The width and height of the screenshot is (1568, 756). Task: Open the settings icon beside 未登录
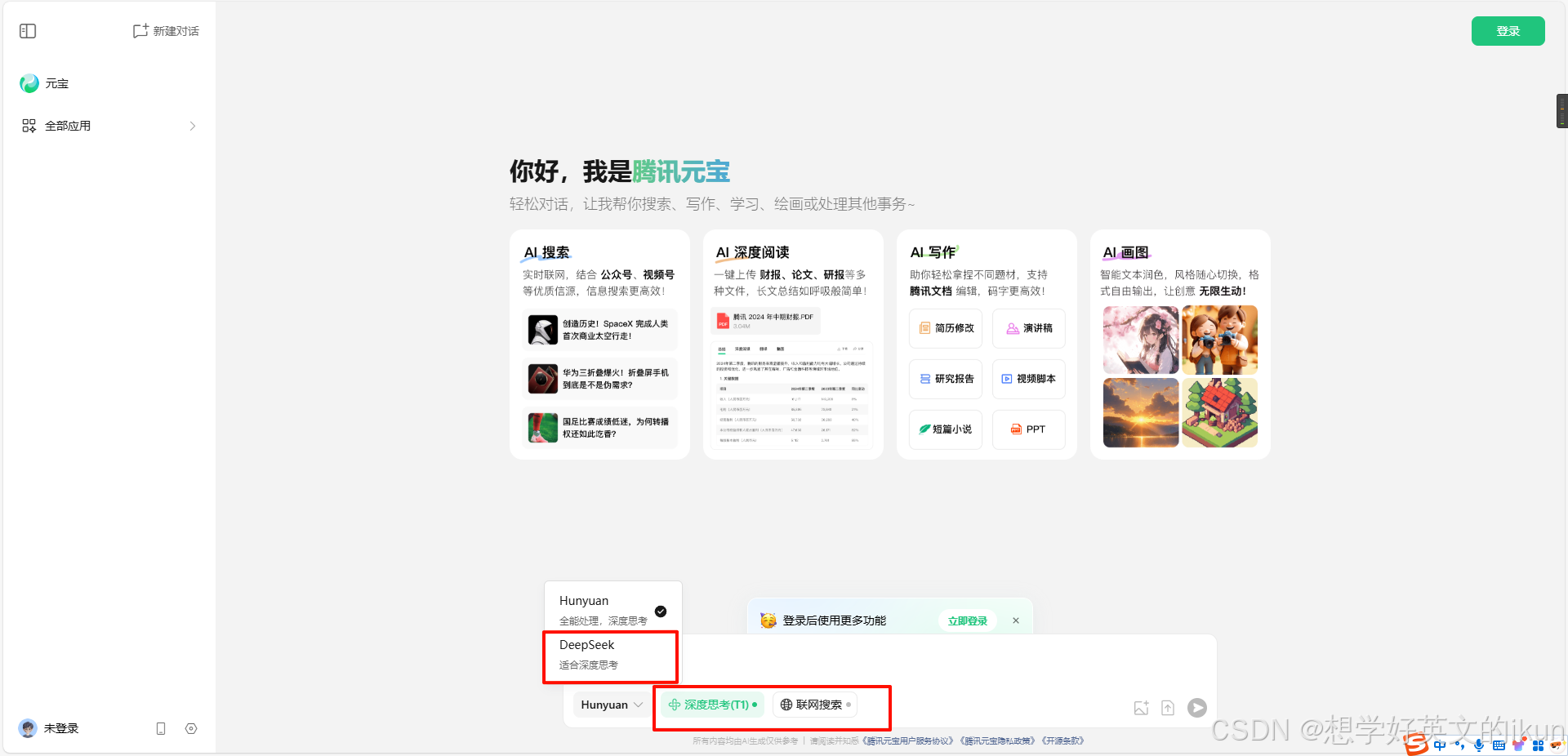point(191,728)
